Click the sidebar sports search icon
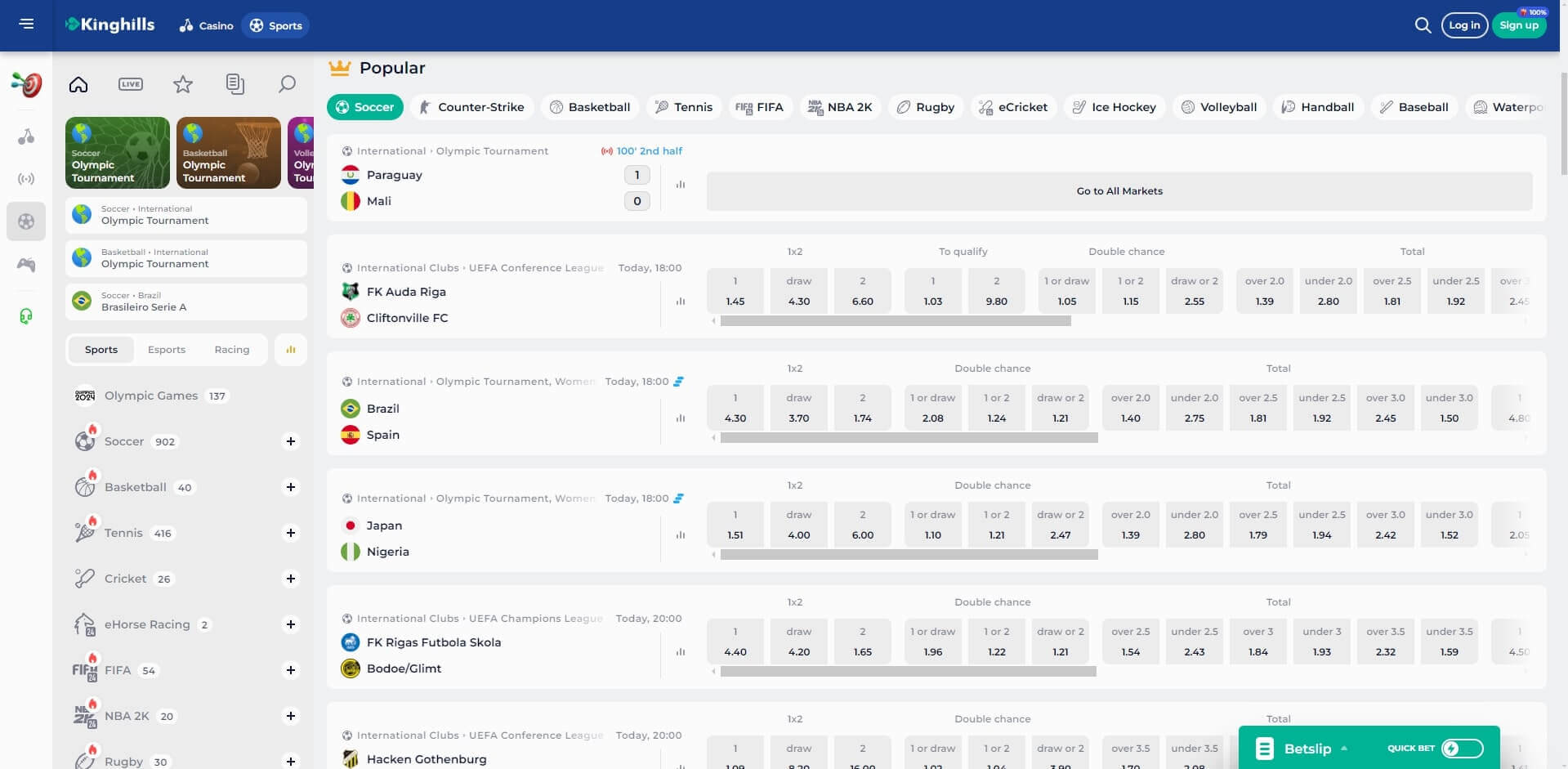The image size is (1568, 769). 287,84
